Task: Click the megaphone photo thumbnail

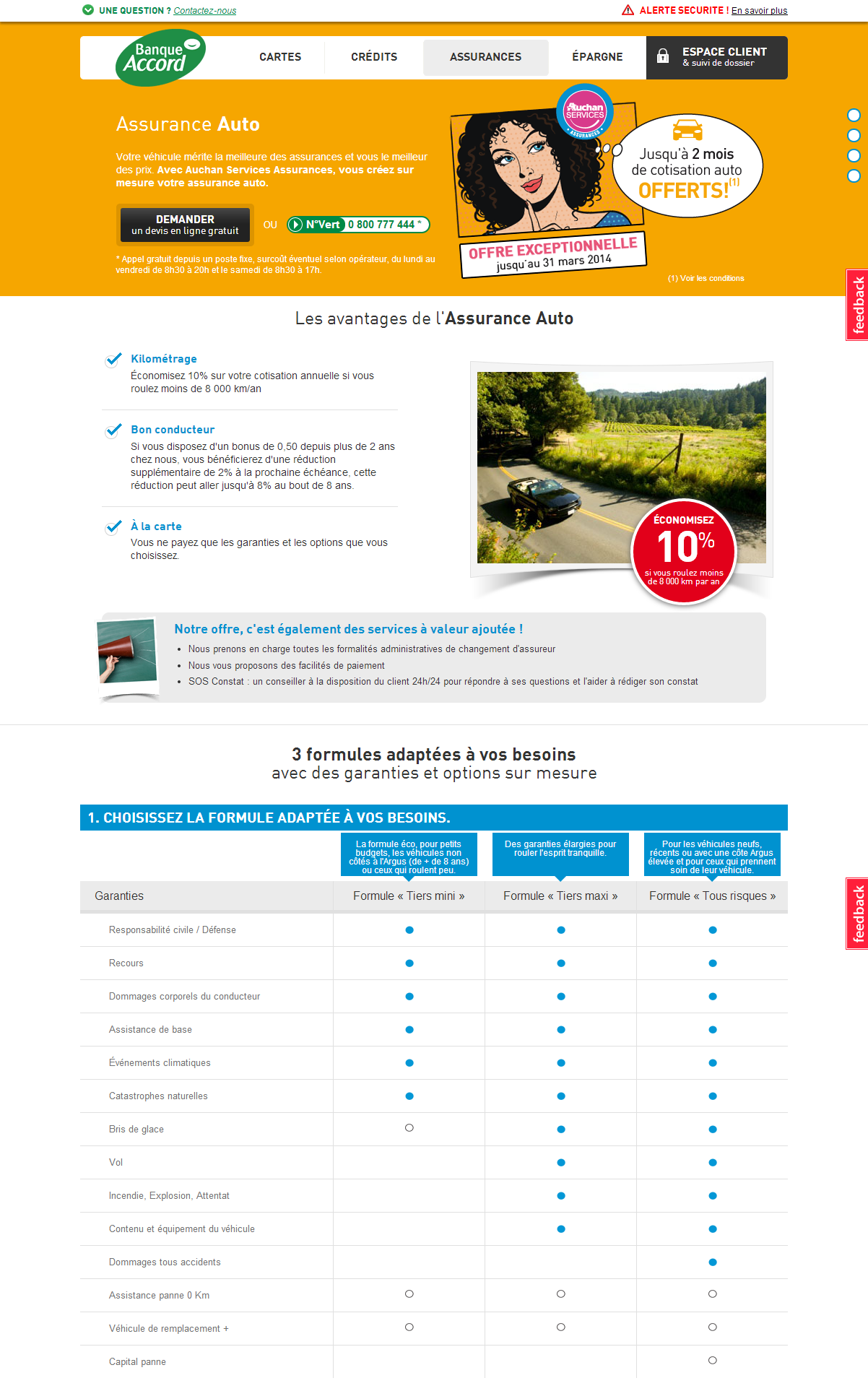Action: point(128,651)
